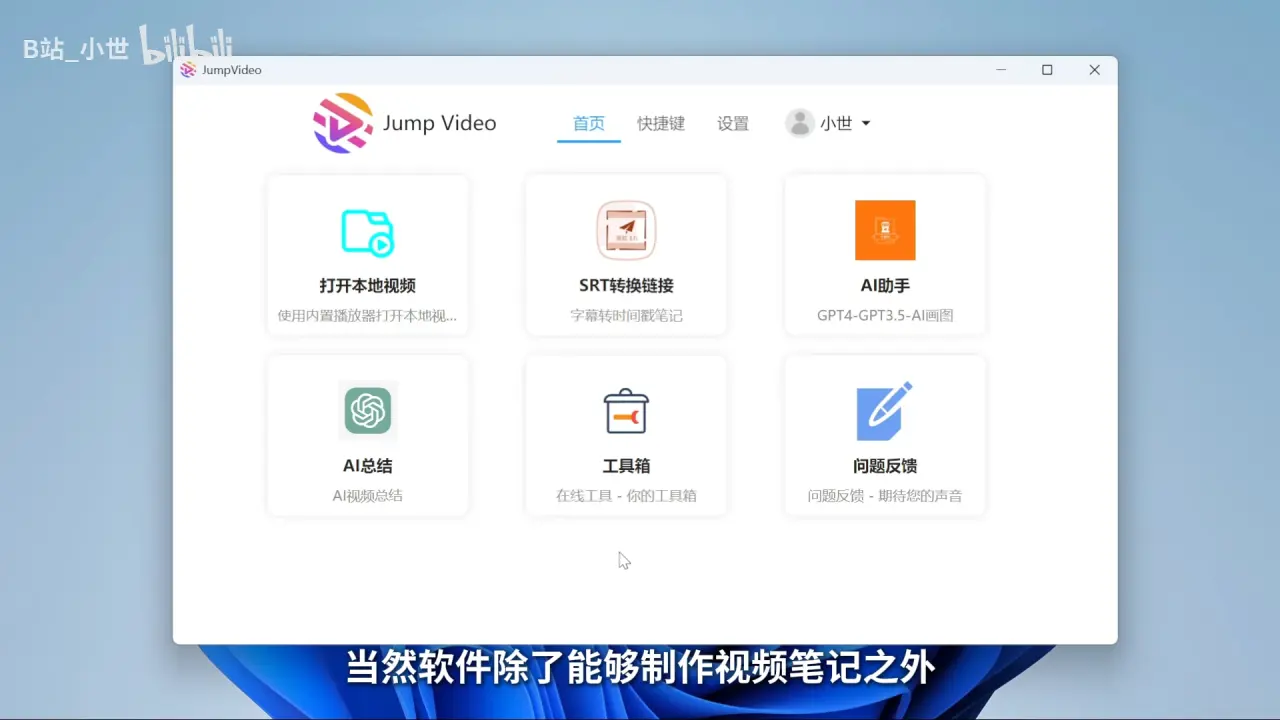
Task: Go to the 设置 tab
Action: [x=733, y=124]
